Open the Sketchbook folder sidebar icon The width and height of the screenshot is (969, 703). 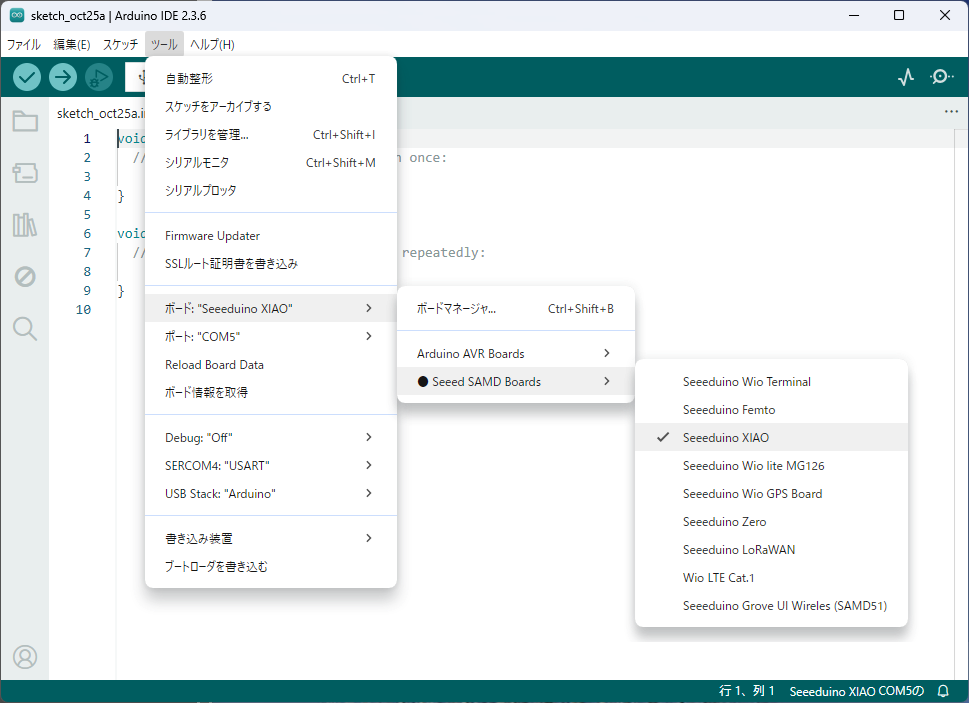(25, 122)
